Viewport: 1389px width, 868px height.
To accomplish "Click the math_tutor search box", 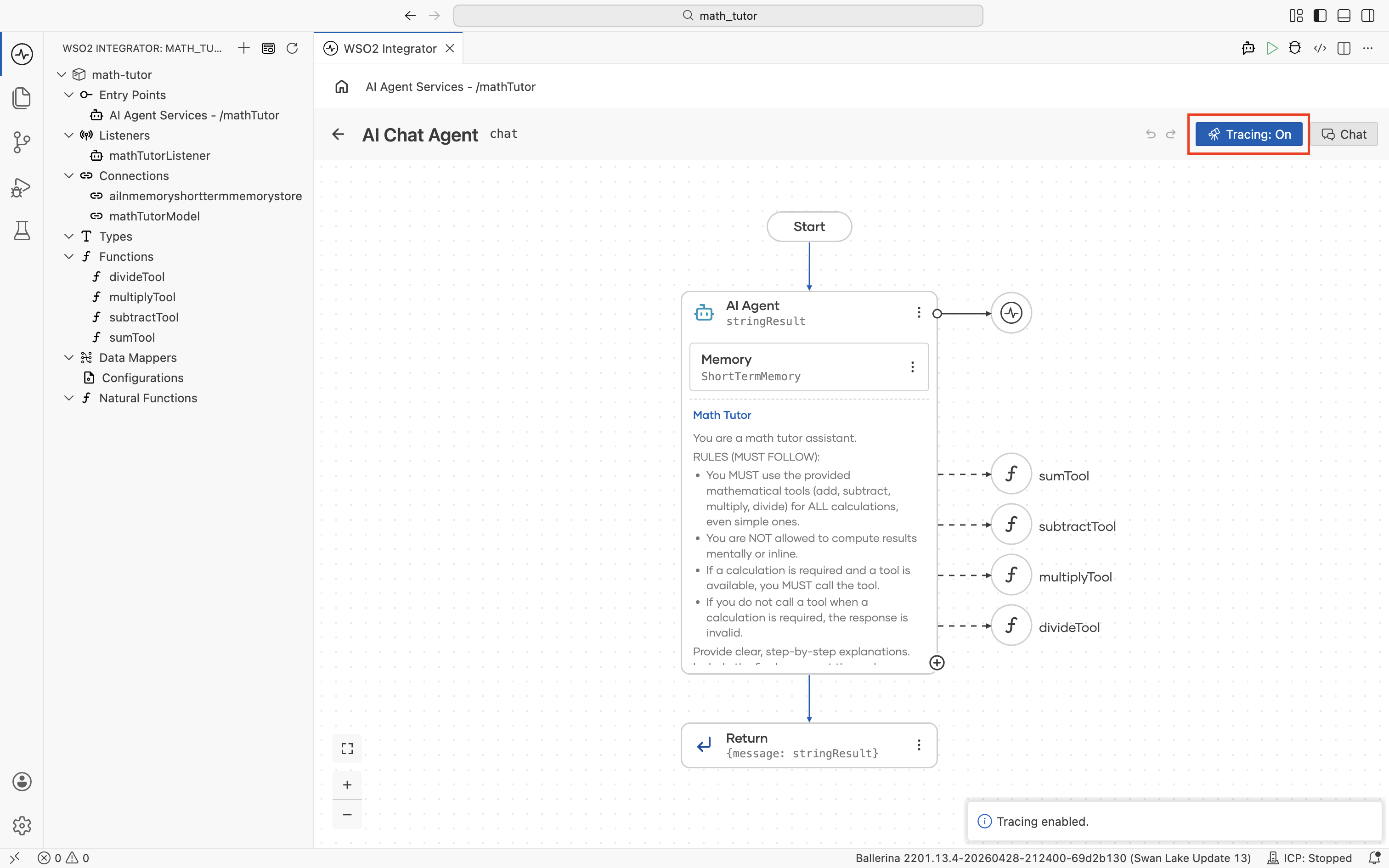I will coord(718,16).
